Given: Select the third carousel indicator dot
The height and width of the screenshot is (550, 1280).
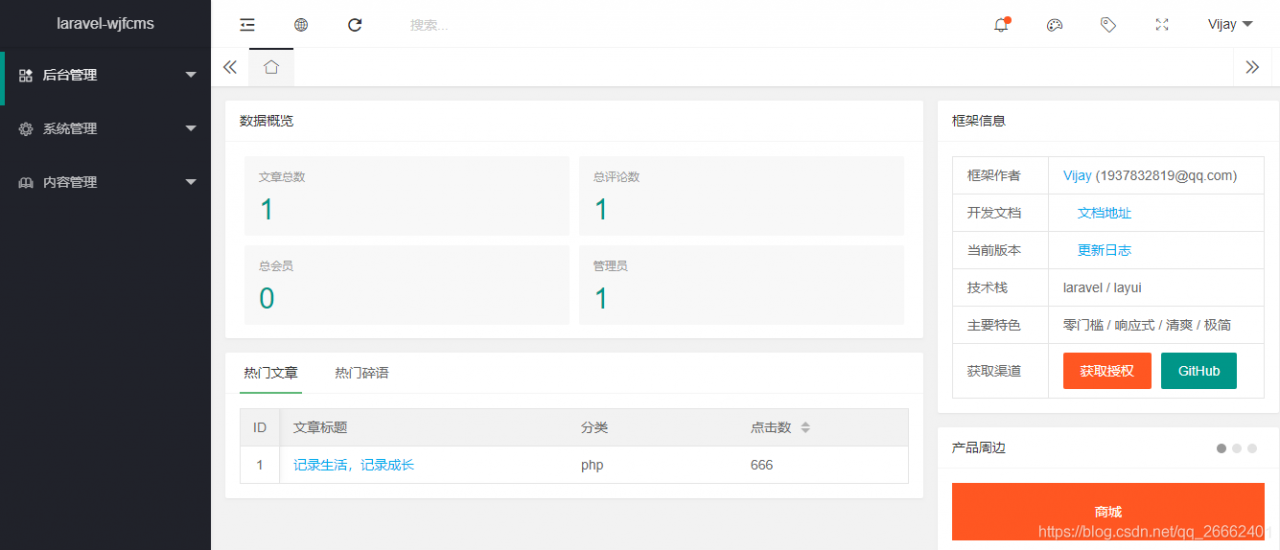Looking at the screenshot, I should (1252, 448).
